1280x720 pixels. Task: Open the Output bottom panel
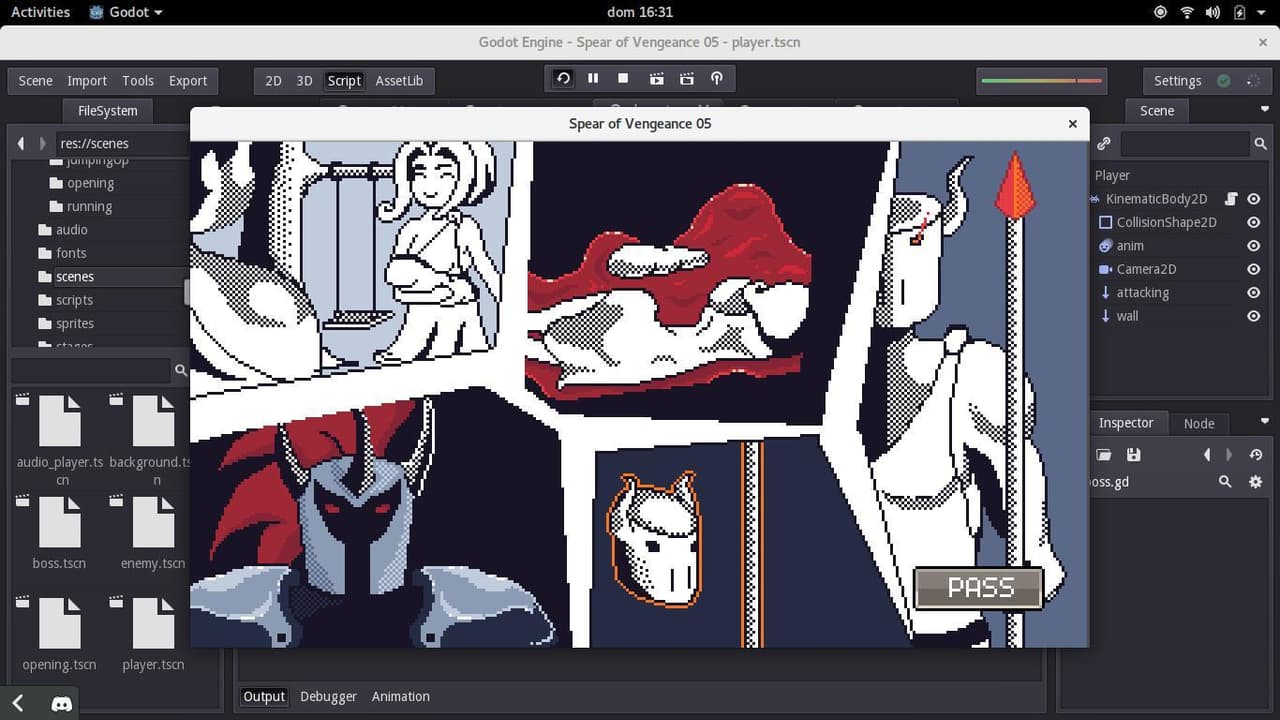pos(264,696)
